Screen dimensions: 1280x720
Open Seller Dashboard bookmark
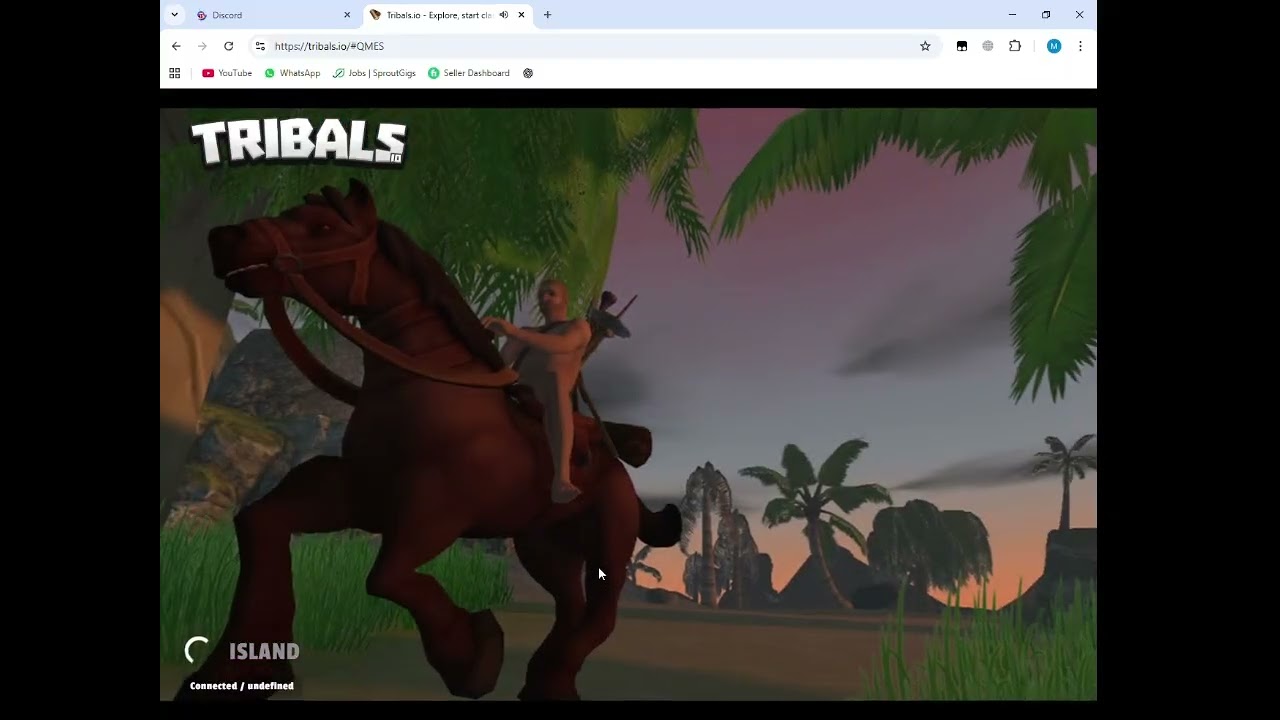pos(469,73)
